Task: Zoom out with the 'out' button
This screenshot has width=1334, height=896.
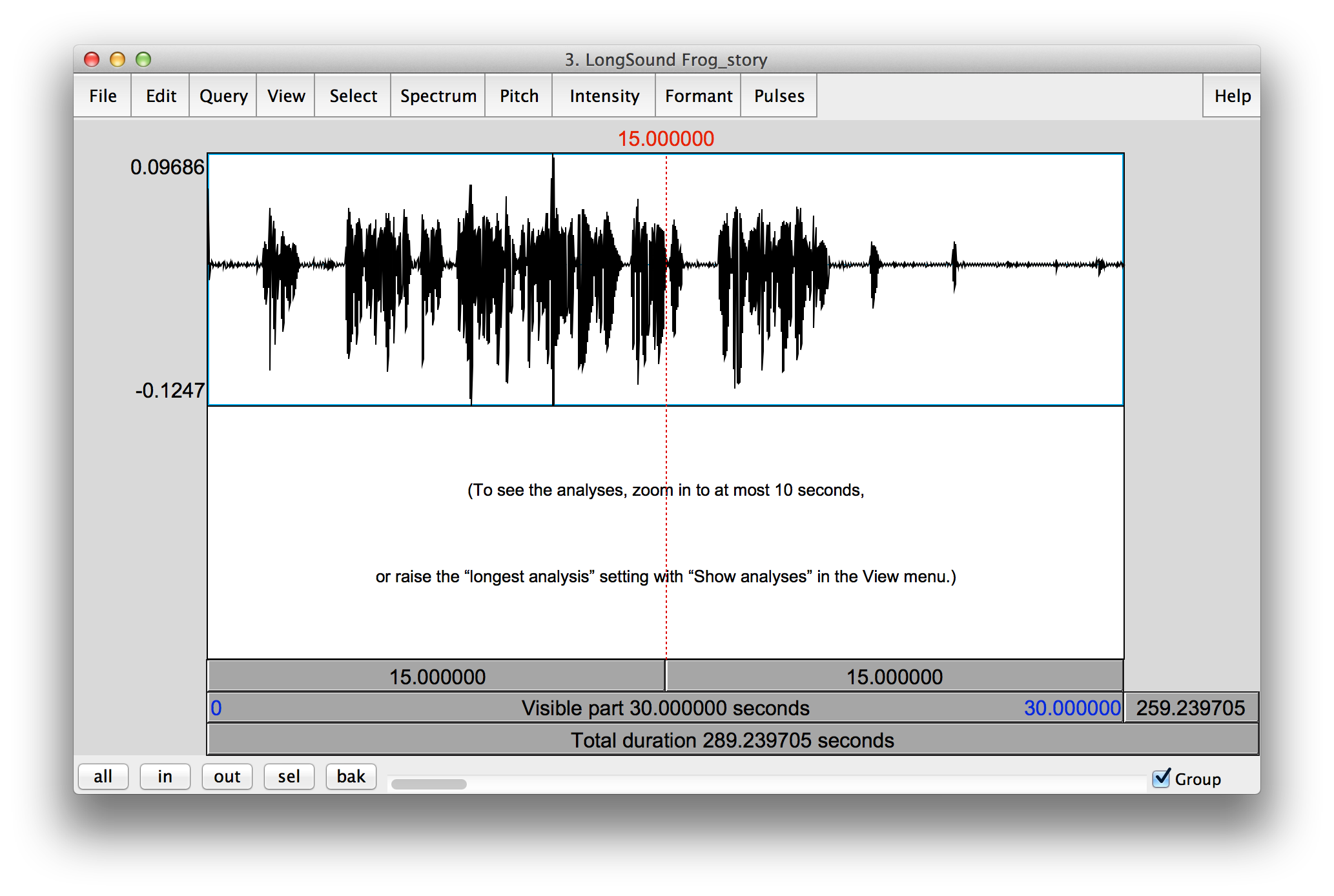Action: coord(227,776)
